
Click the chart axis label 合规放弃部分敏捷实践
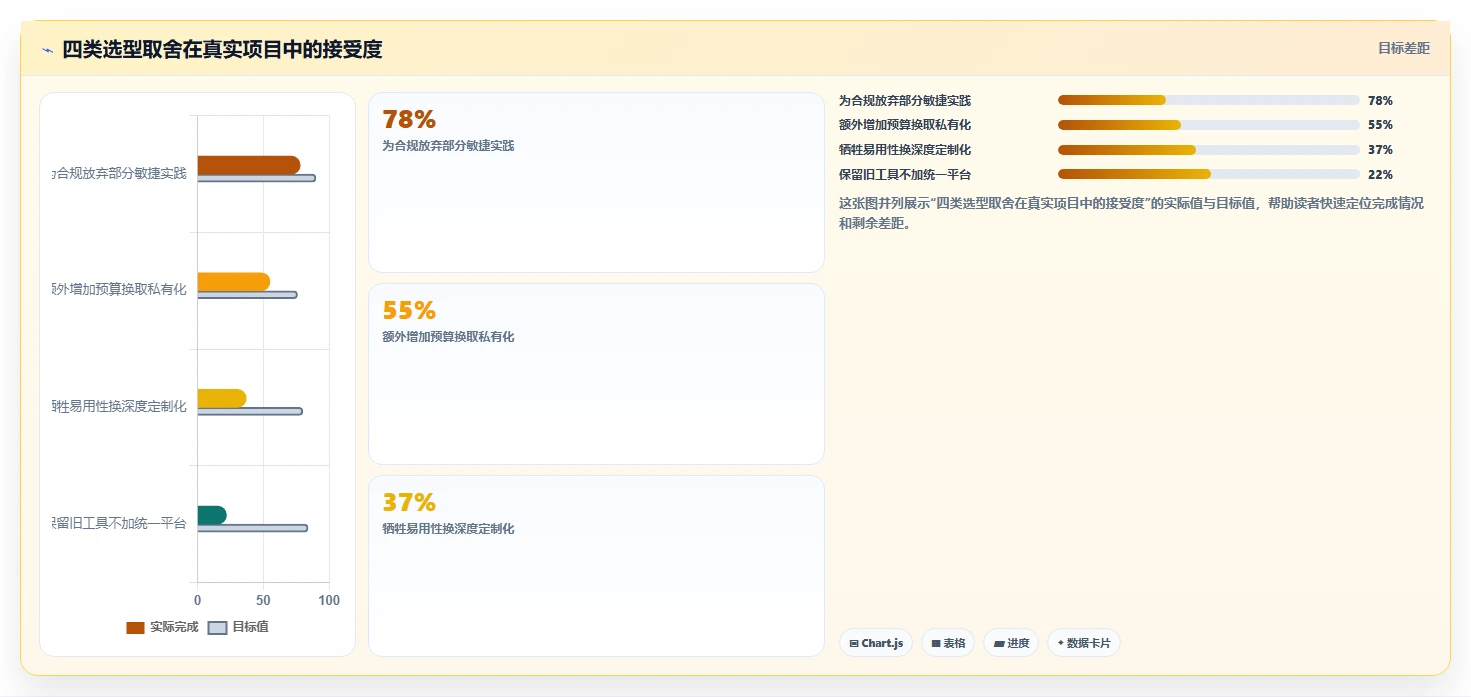coord(119,173)
